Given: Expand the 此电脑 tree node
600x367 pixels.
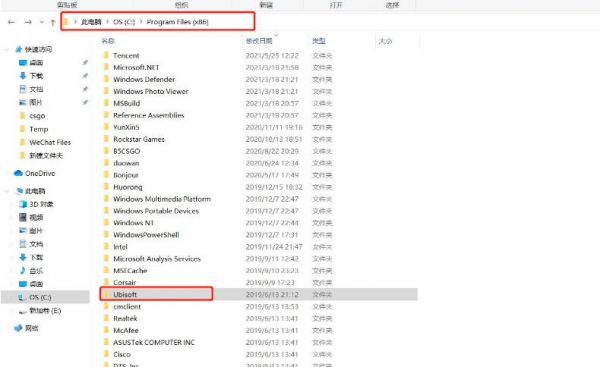Looking at the screenshot, I should (7, 191).
